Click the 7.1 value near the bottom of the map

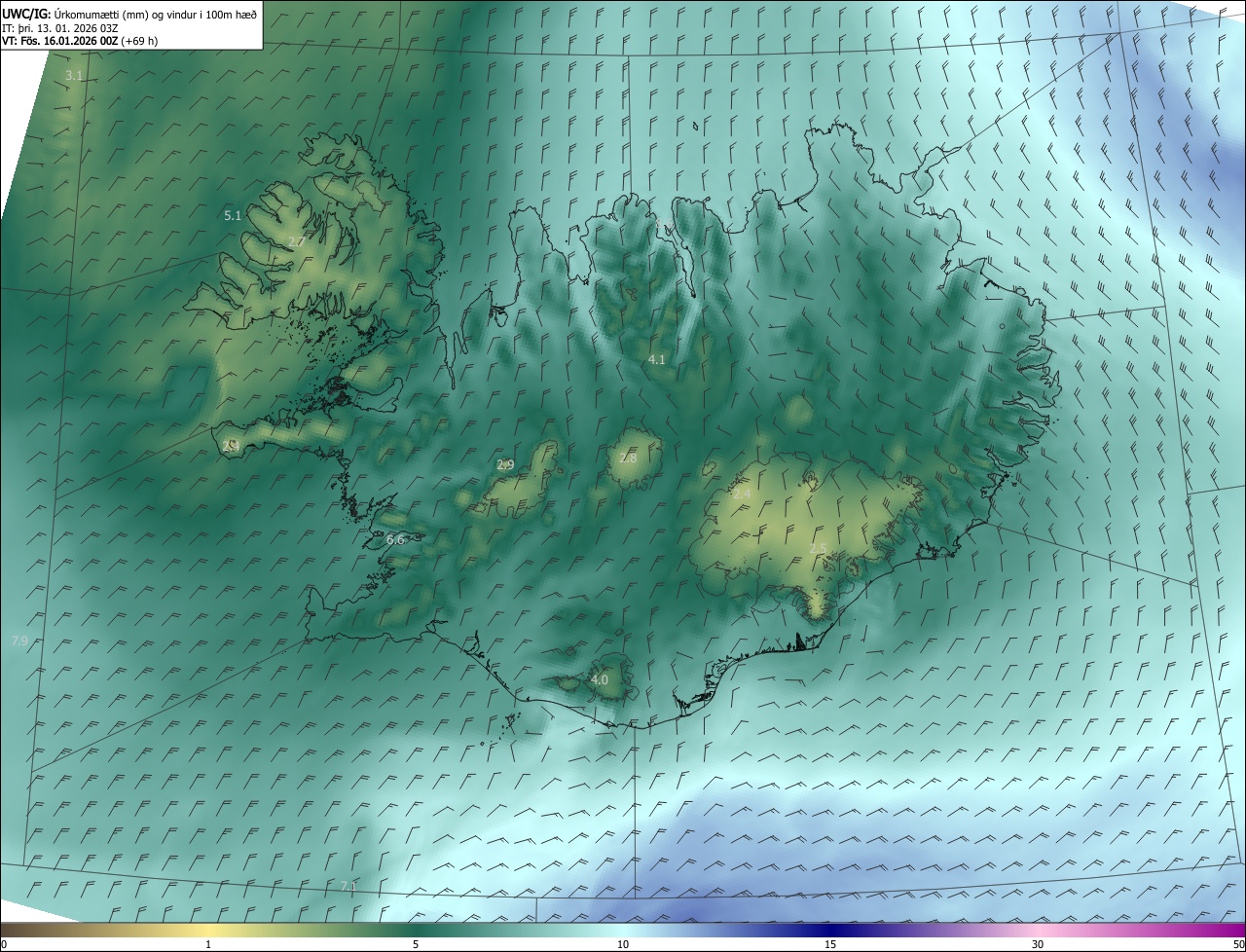348,886
